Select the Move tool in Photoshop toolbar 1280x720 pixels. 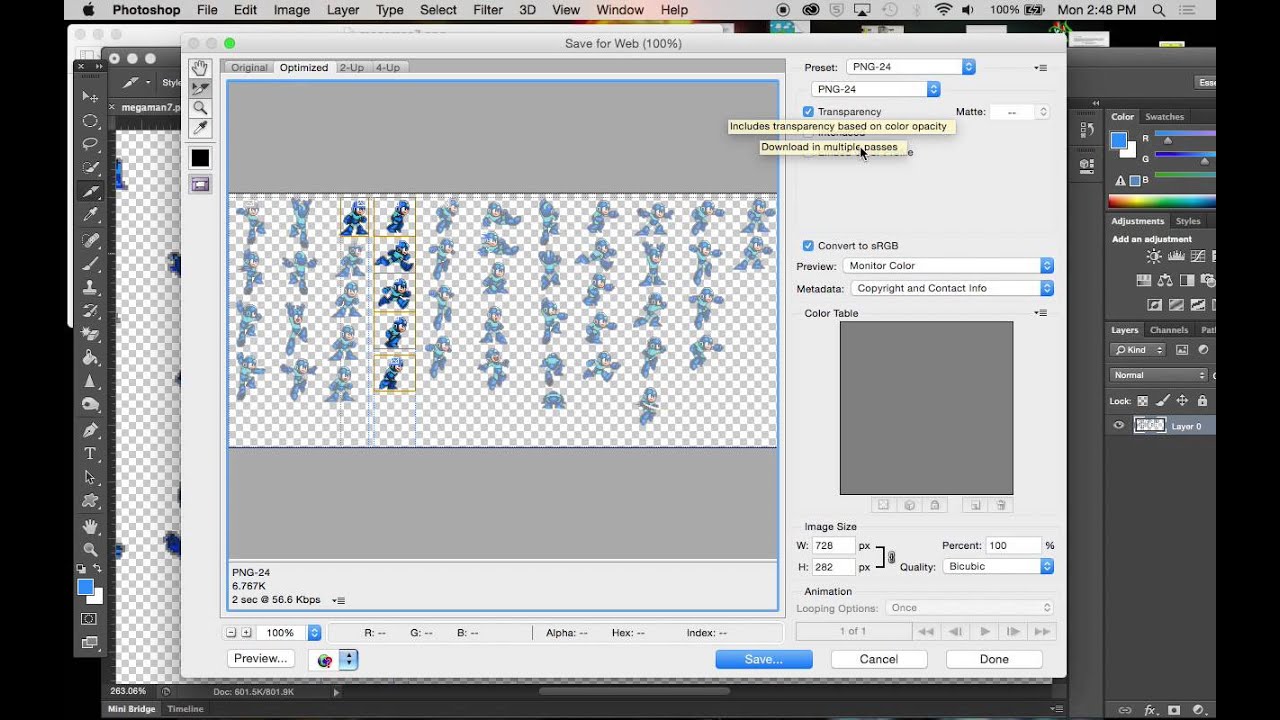tap(91, 97)
